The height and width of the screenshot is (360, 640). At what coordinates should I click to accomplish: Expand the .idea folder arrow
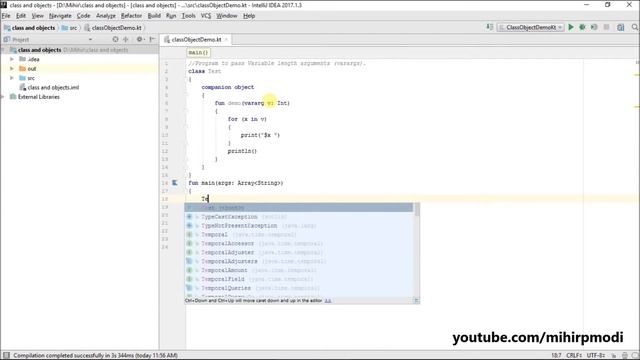(12, 59)
